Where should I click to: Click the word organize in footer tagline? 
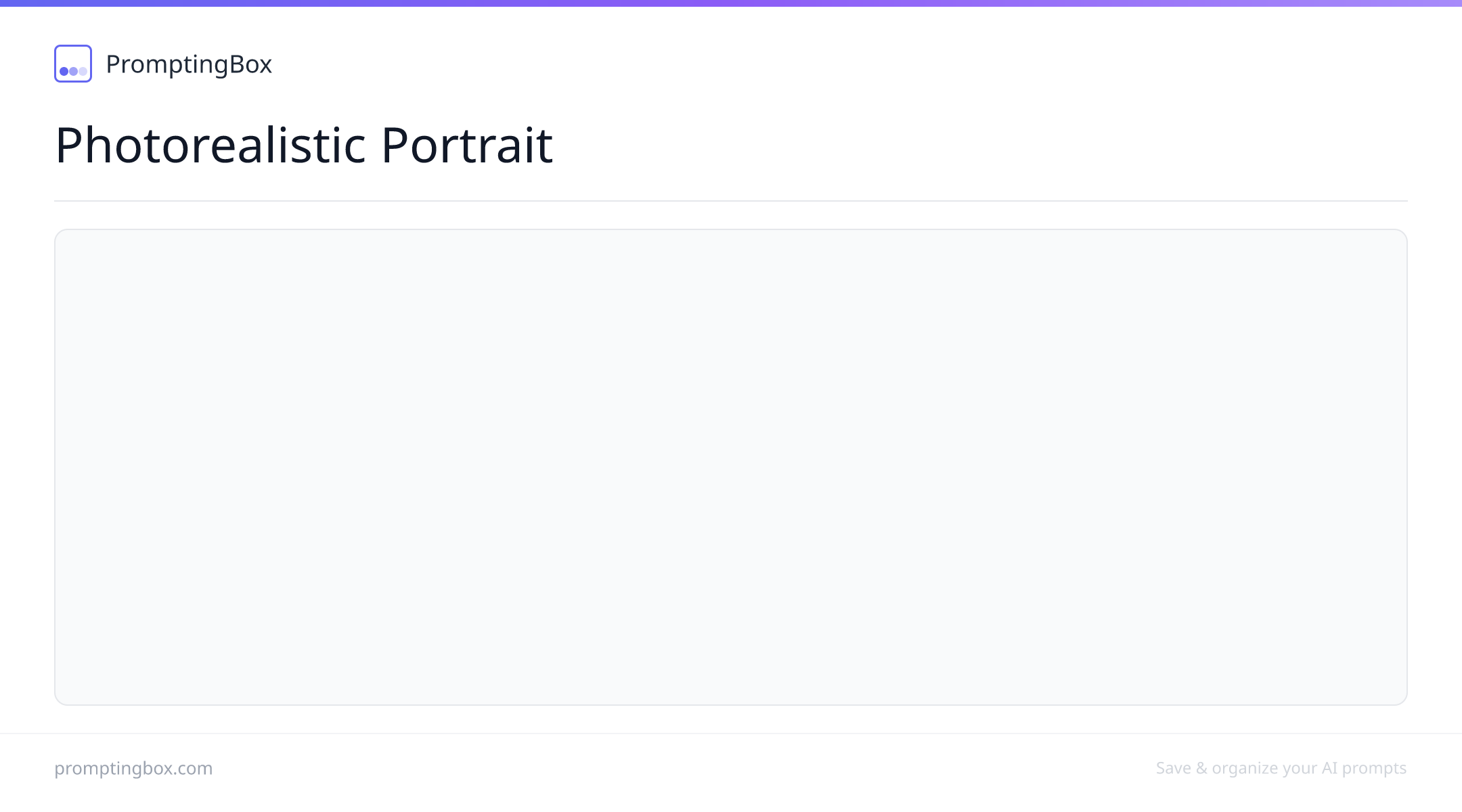pos(1244,769)
